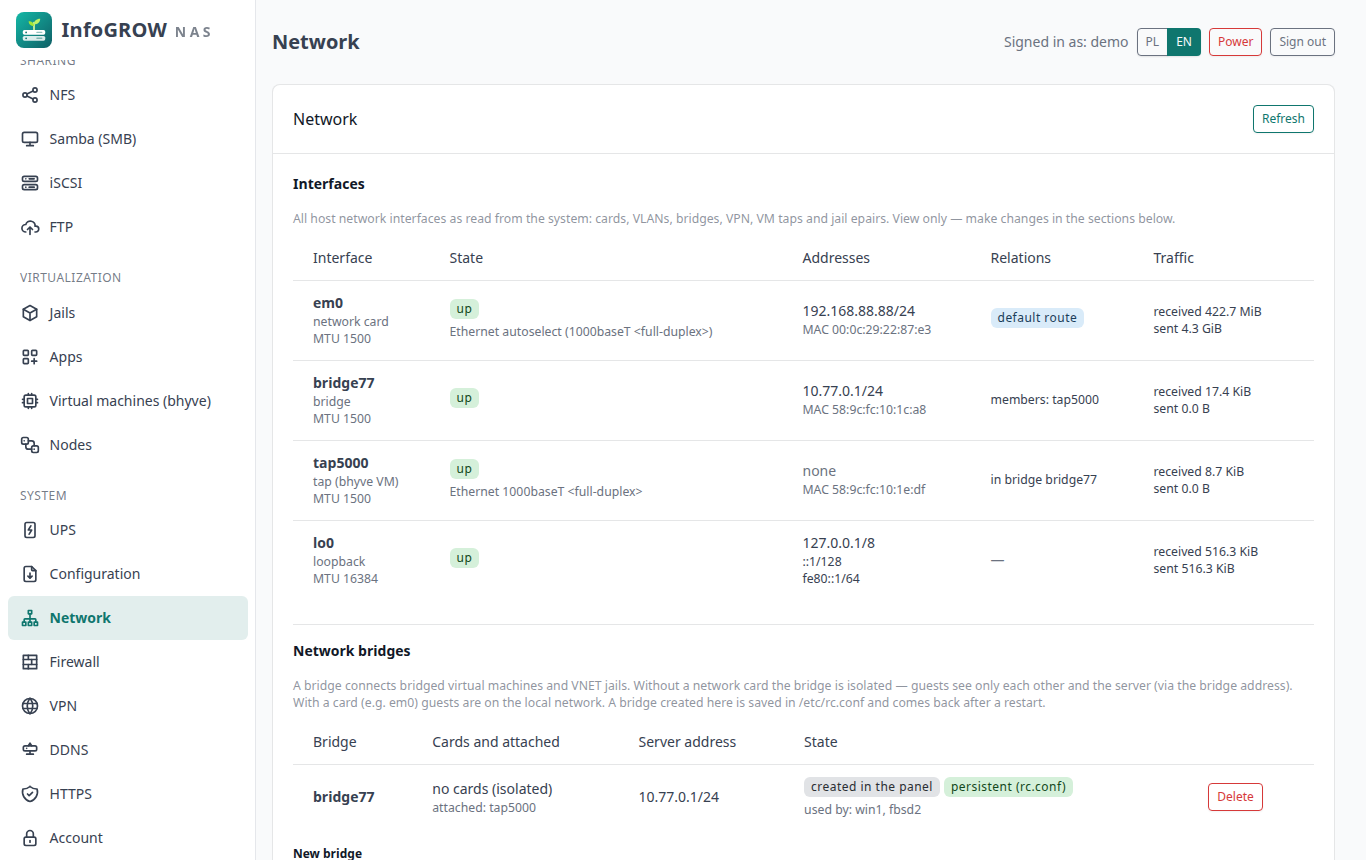1366x860 pixels.
Task: Click the 'Signed in as: demo' text
Action: coord(1066,42)
